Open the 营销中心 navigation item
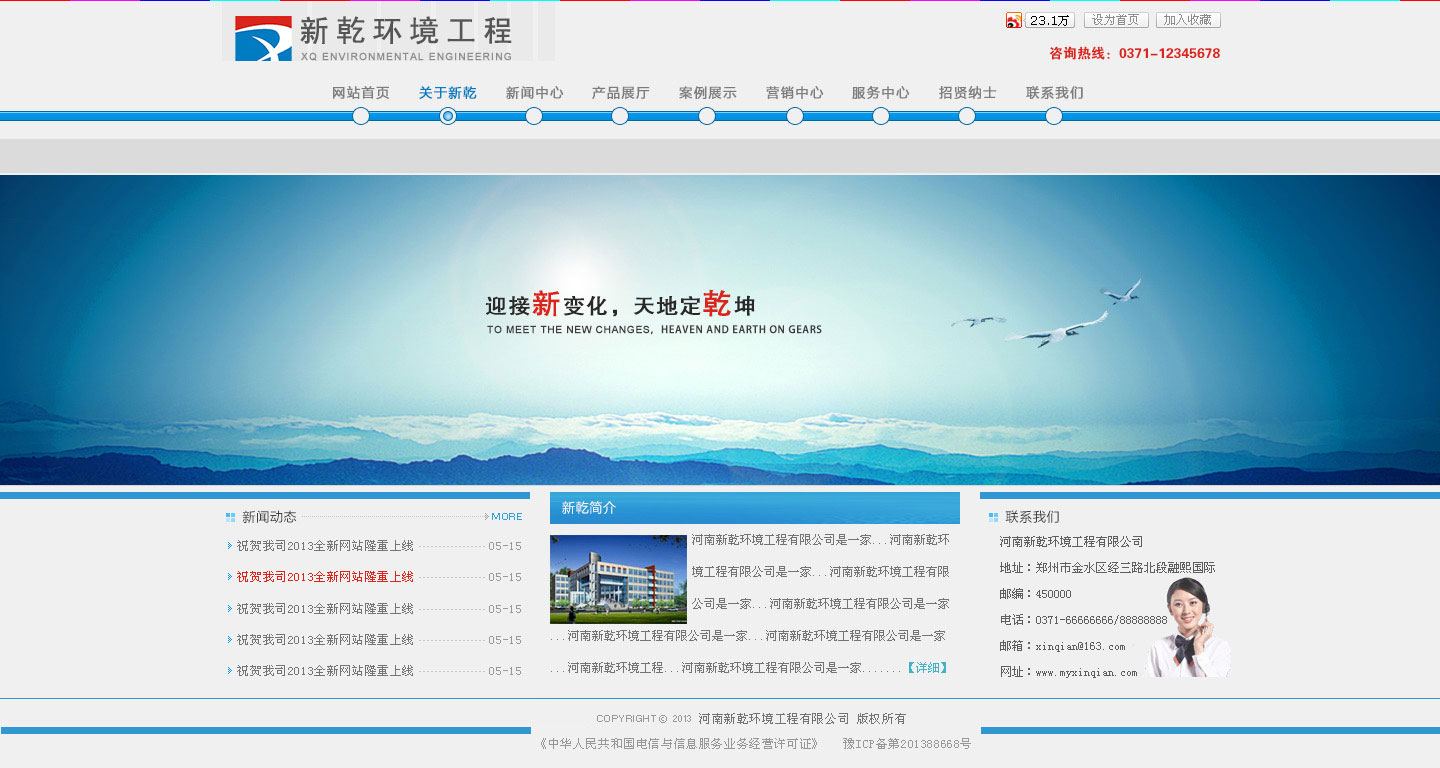Screen dimensions: 1440x768 795,93
